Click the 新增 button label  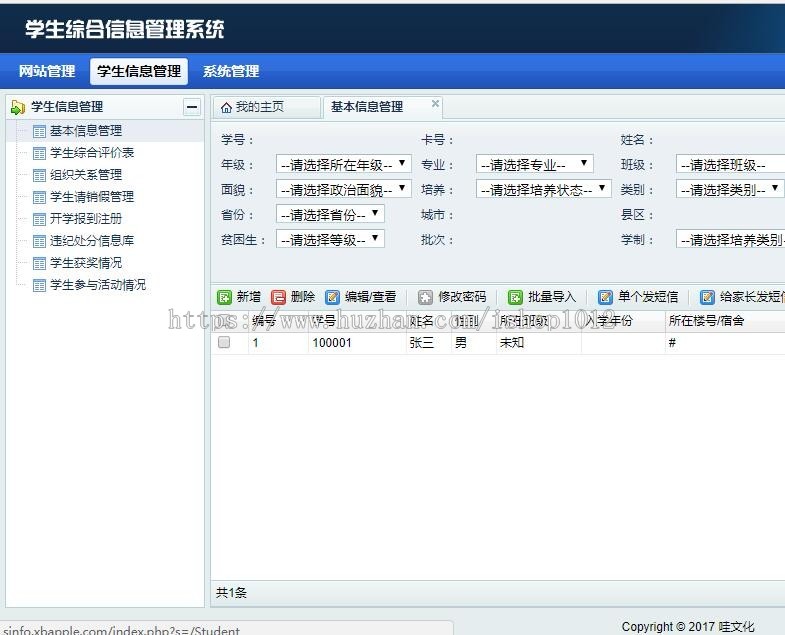[x=249, y=297]
